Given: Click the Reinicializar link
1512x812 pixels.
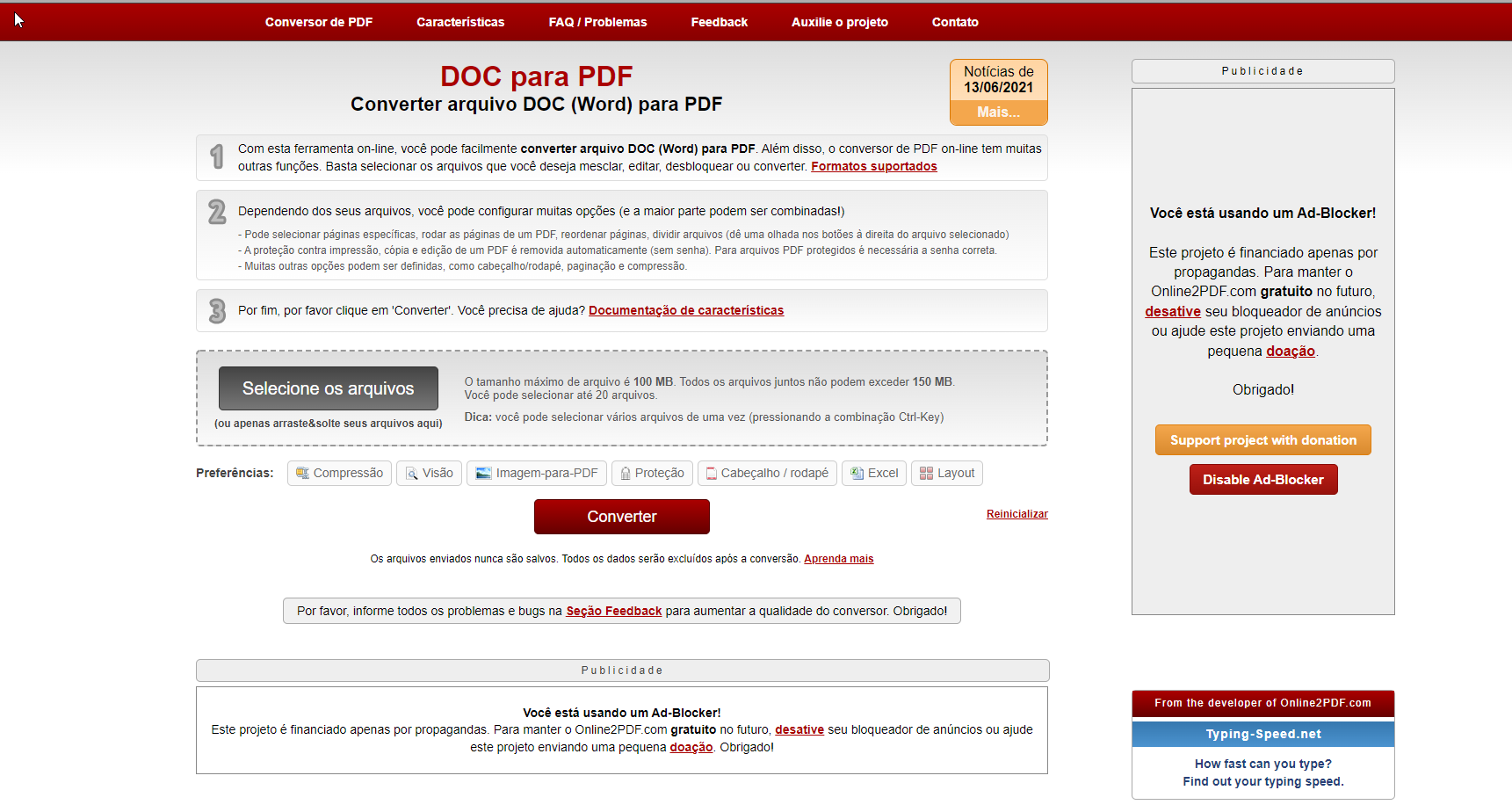Looking at the screenshot, I should pyautogui.click(x=1017, y=514).
